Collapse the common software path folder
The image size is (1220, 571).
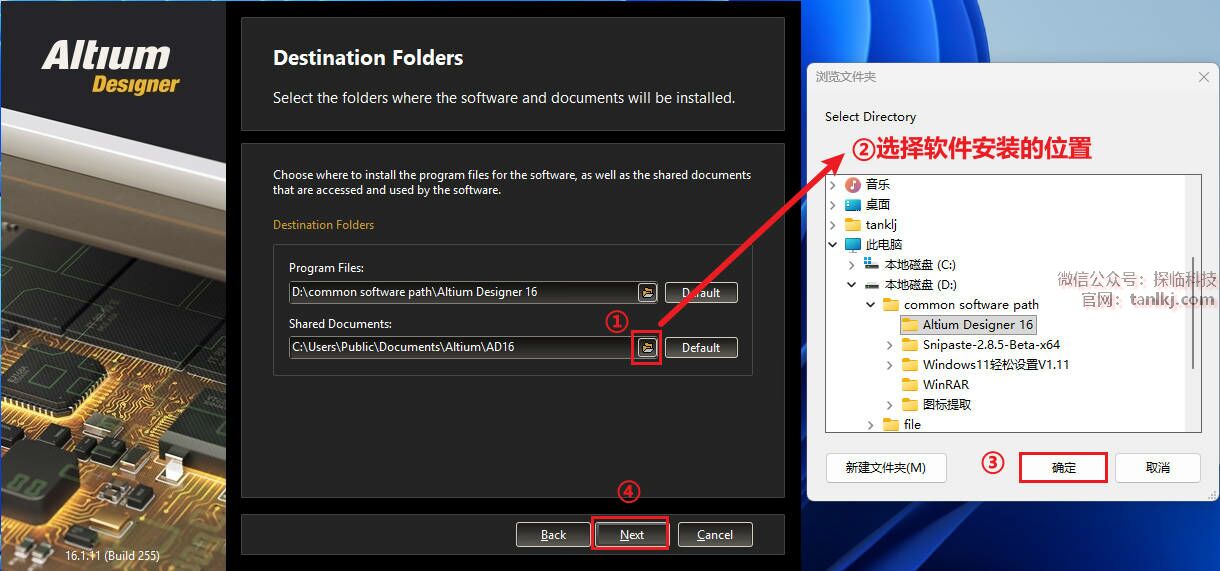point(871,305)
